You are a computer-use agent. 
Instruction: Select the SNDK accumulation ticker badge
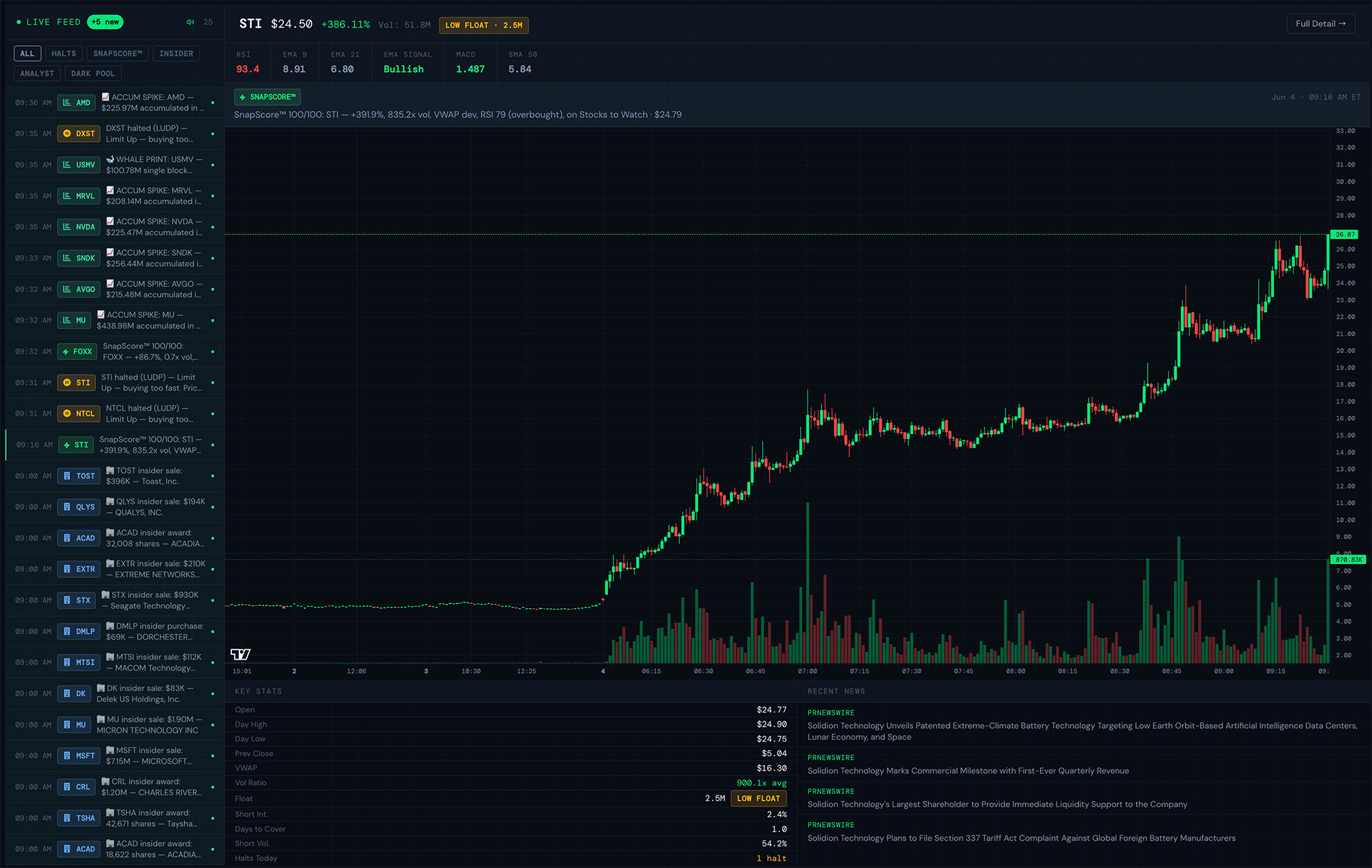(79, 258)
